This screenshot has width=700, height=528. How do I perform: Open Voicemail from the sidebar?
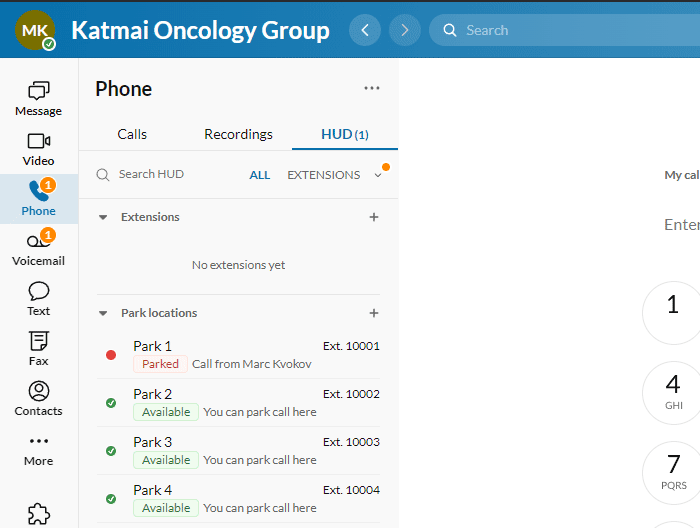pyautogui.click(x=38, y=249)
